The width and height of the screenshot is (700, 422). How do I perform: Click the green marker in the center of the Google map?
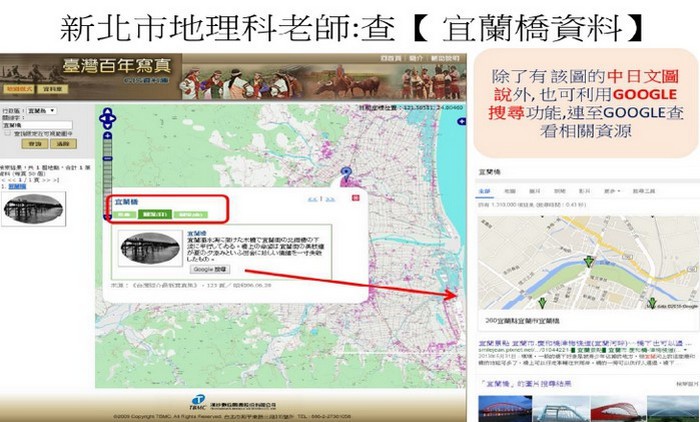click(589, 262)
